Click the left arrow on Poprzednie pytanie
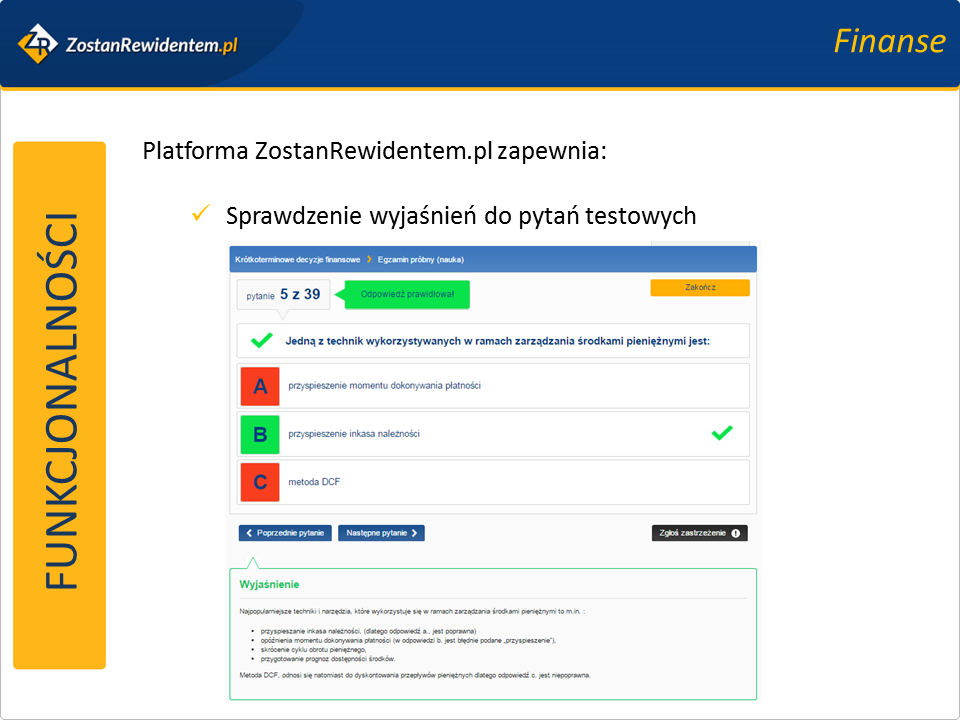960x720 pixels. click(x=249, y=534)
